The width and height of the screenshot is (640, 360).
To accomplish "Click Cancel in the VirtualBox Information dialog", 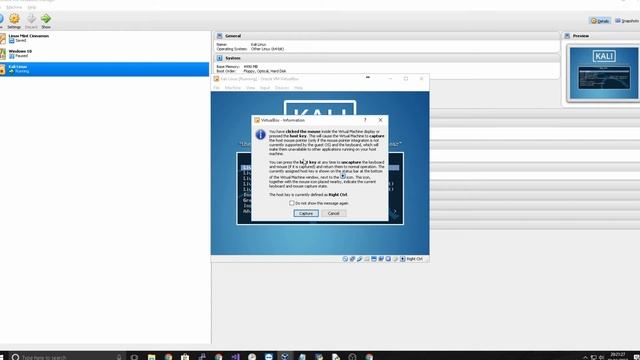I will 333,213.
